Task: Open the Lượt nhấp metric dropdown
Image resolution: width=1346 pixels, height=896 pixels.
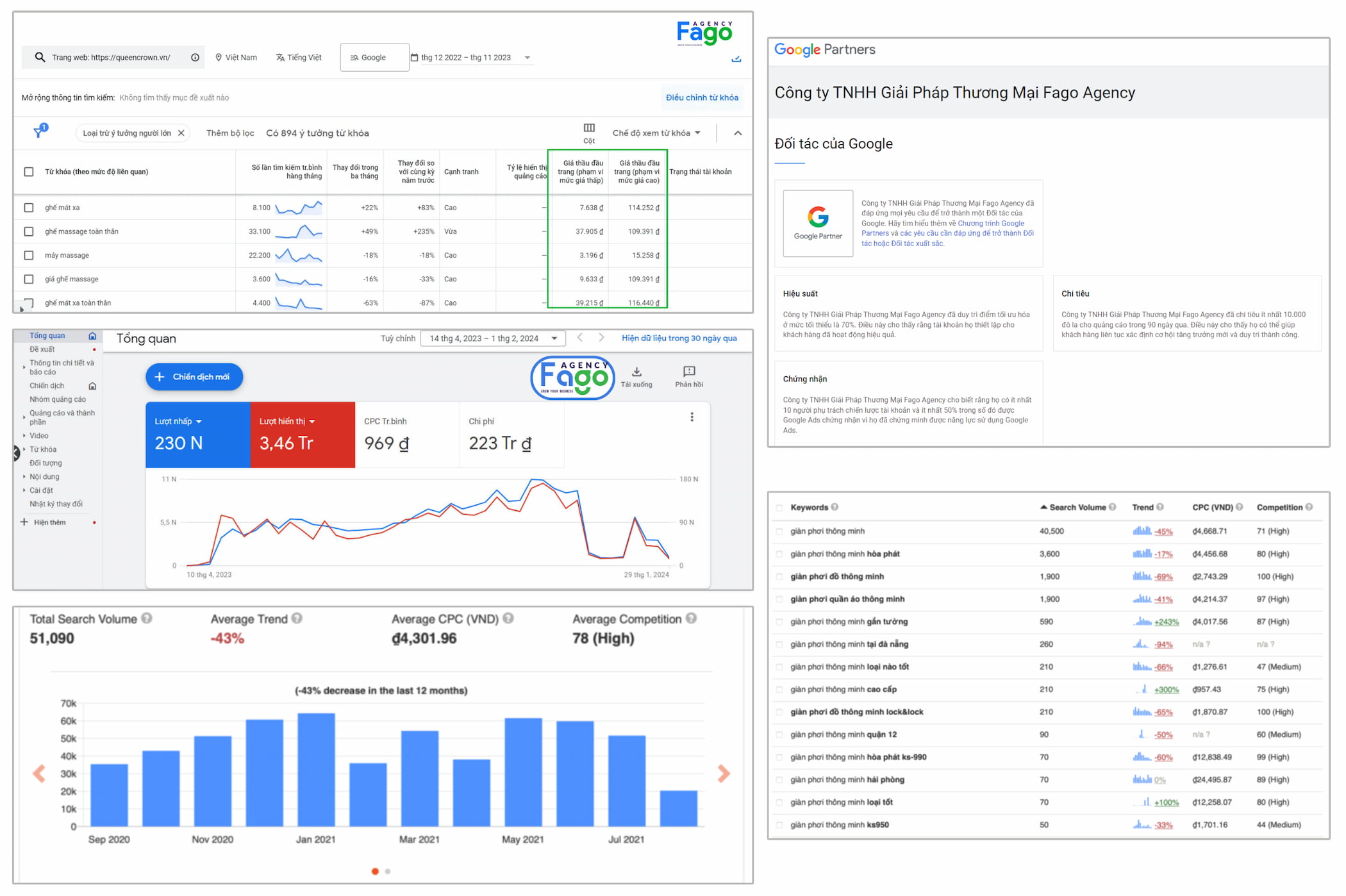Action: (x=178, y=421)
